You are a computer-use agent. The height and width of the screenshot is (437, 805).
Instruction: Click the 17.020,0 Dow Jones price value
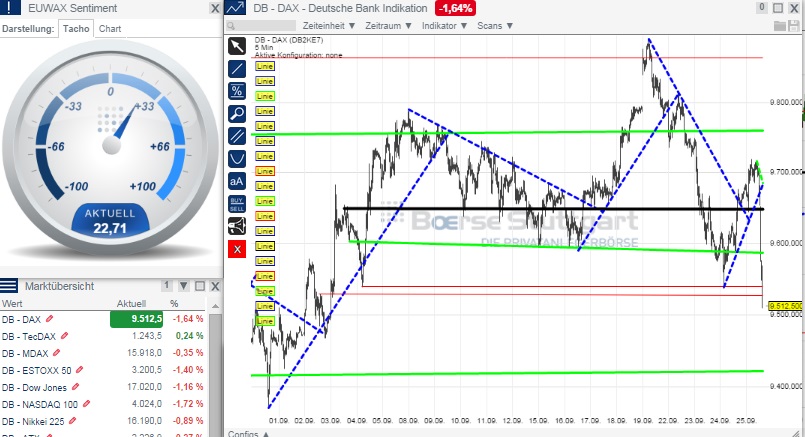[x=144, y=387]
